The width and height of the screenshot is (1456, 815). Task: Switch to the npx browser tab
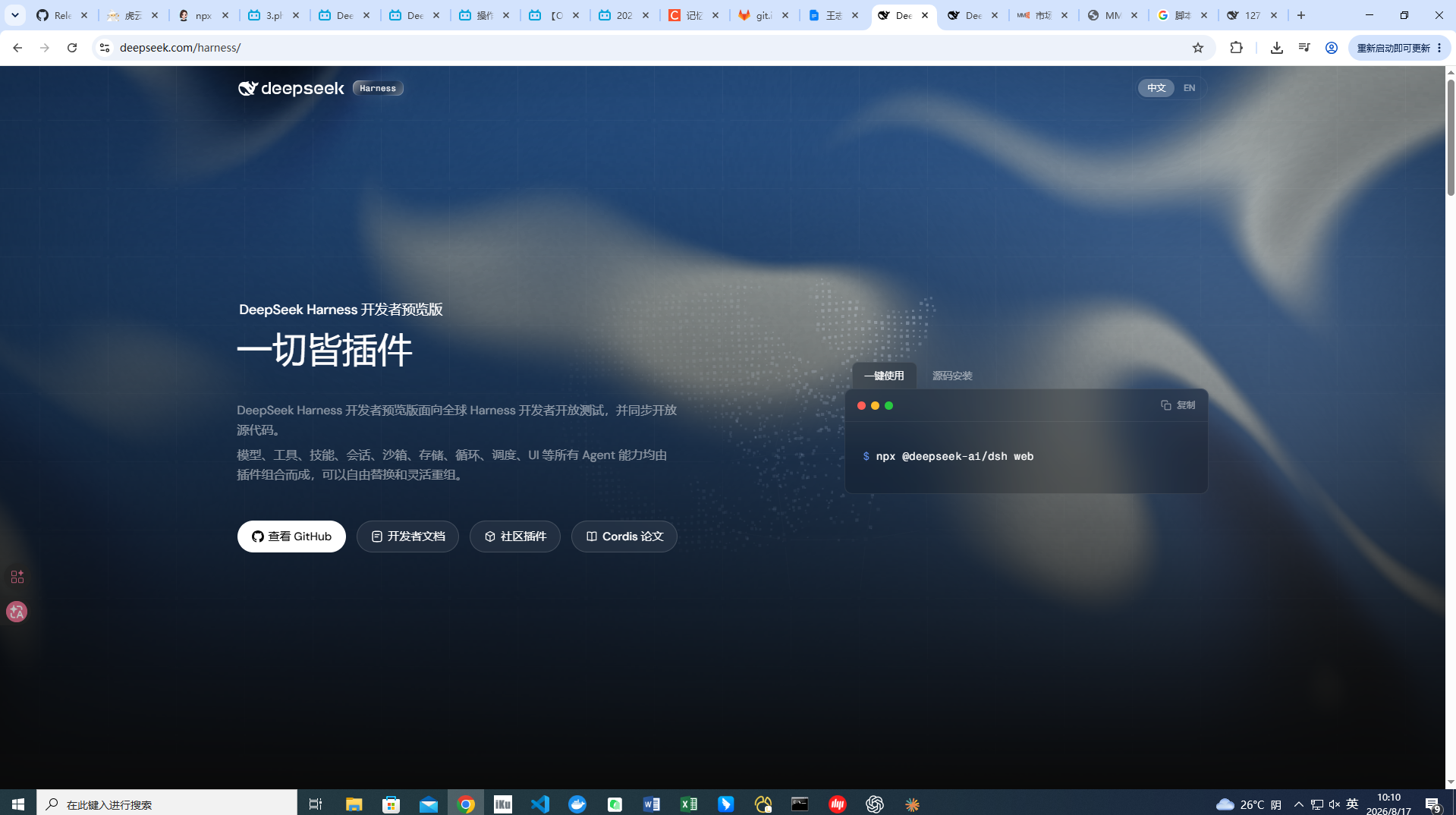(203, 15)
